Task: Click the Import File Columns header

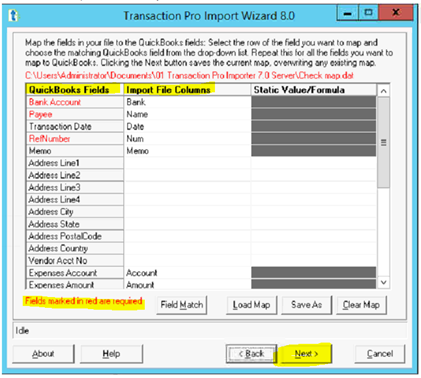Action: coord(187,90)
